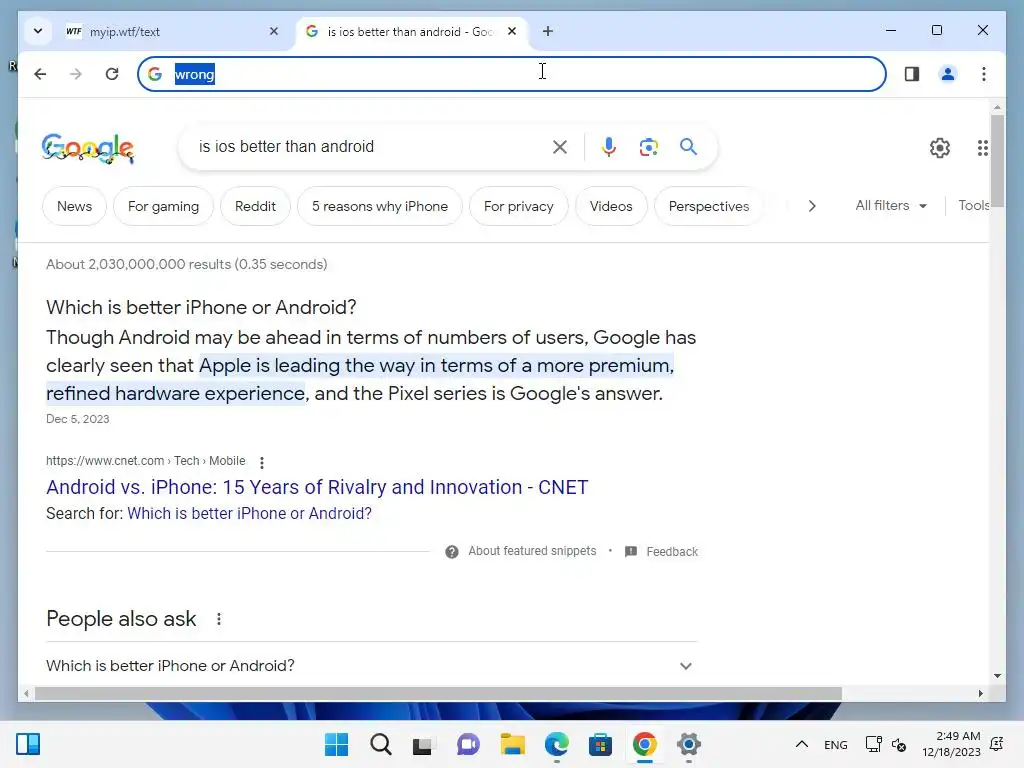Click the horizontal scrollbar thumb
Viewport: 1024px width, 768px height.
(x=438, y=694)
